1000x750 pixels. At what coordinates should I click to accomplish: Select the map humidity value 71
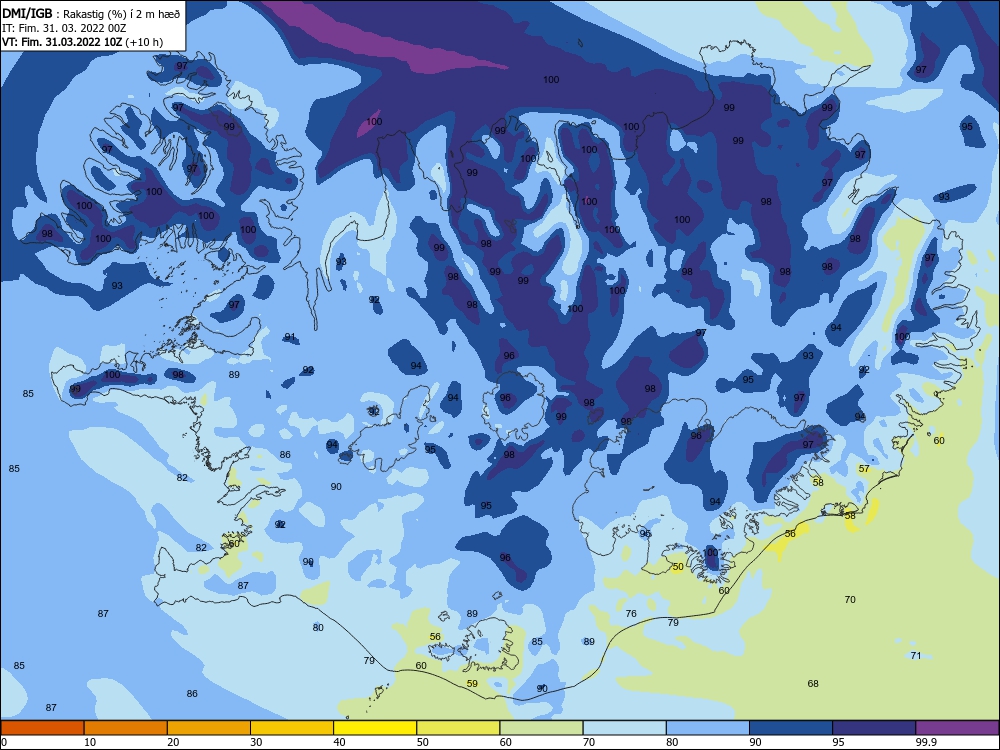click(x=916, y=656)
